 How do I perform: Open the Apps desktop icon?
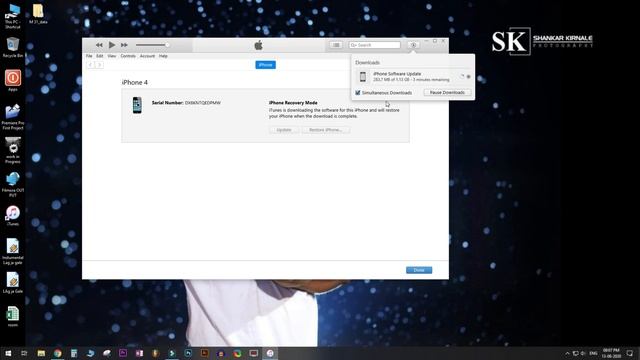(x=13, y=80)
